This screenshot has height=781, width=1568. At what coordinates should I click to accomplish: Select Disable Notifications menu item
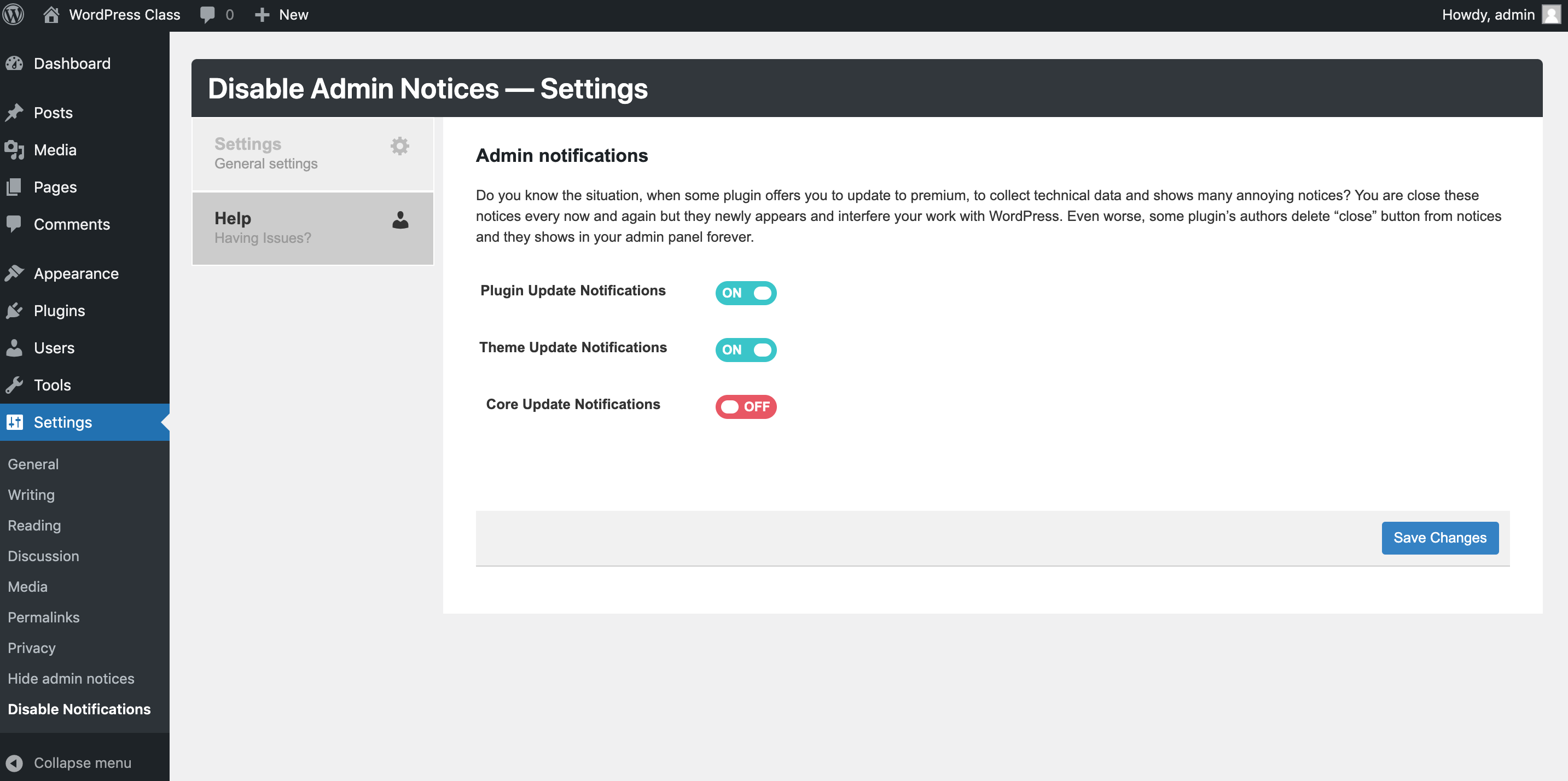(79, 709)
